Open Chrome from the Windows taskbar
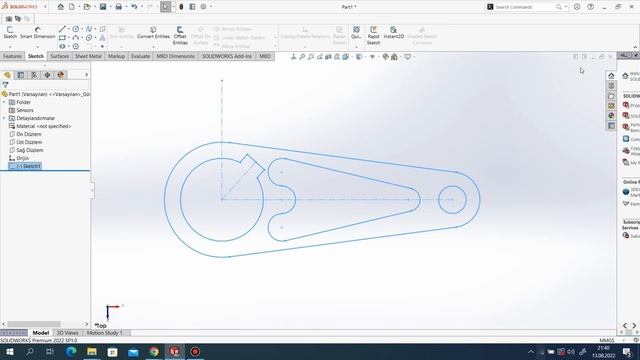The height and width of the screenshot is (360, 640). click(154, 351)
